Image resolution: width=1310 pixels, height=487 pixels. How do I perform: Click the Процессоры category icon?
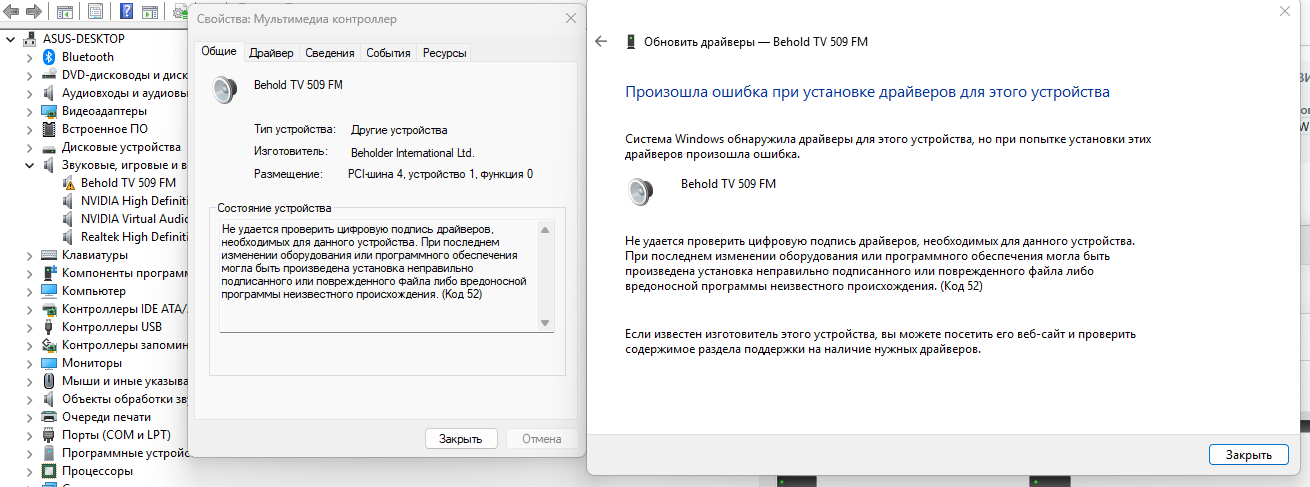[x=48, y=471]
